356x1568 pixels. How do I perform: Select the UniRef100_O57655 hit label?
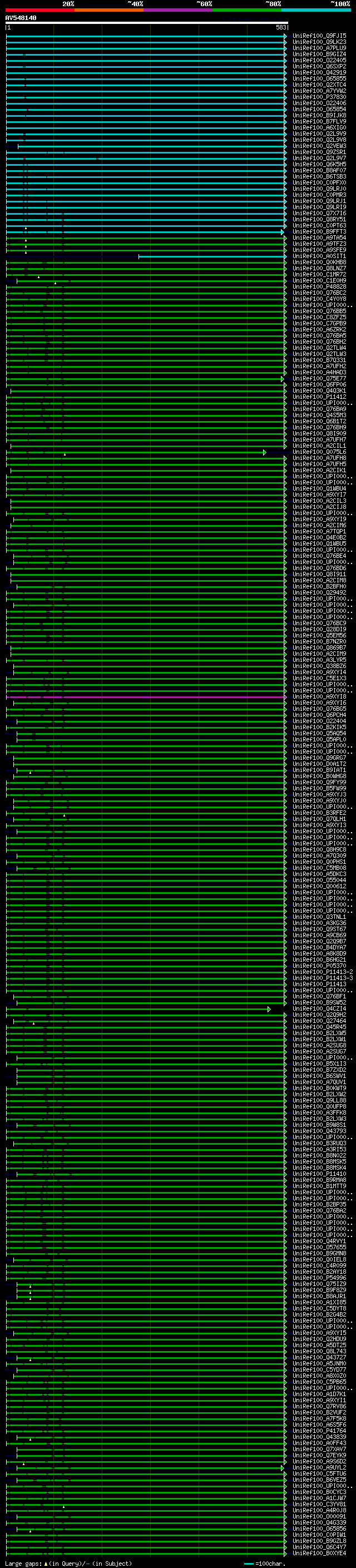[x=319, y=1248]
